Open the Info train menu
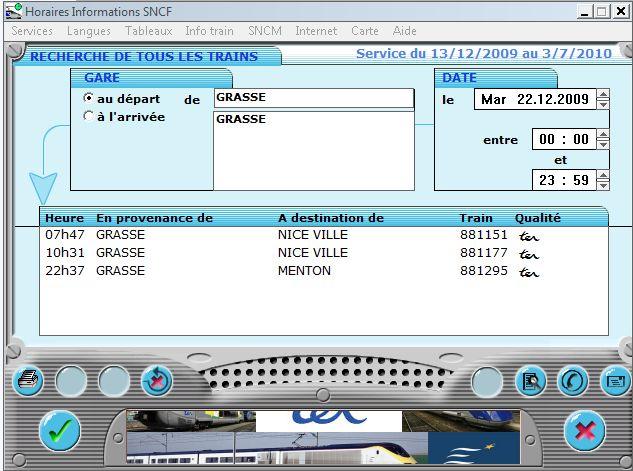This screenshot has height=471, width=633. coord(209,31)
